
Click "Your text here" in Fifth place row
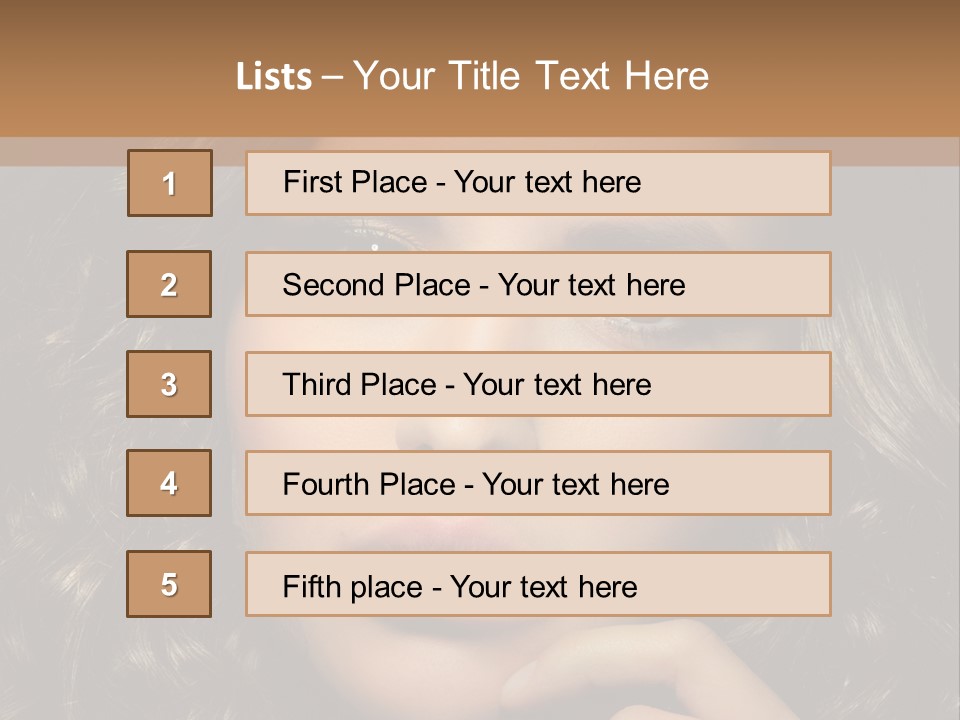click(x=543, y=586)
